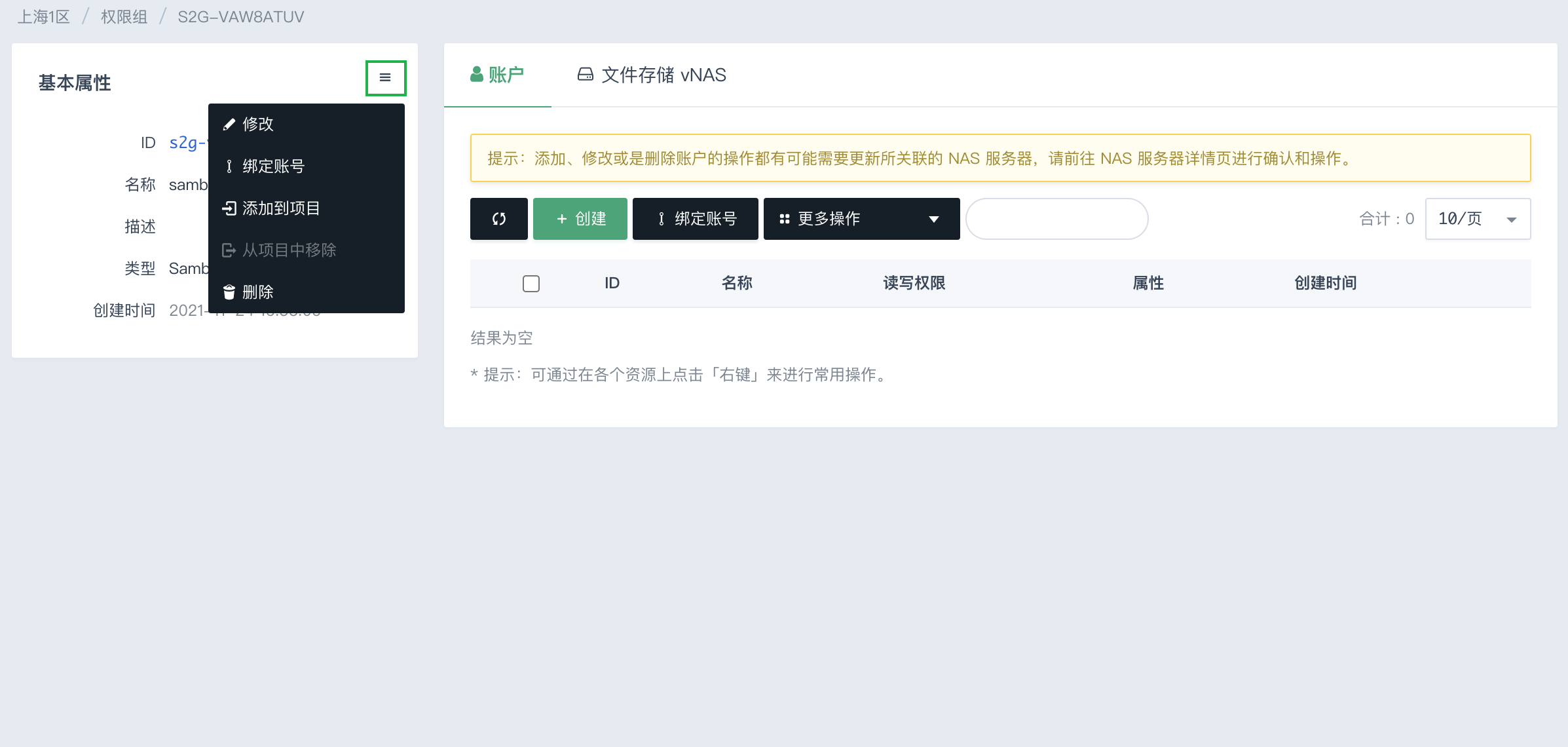Click the disk icon on 文件存储 vNAS tab
This screenshot has height=747, width=1568.
[x=585, y=75]
